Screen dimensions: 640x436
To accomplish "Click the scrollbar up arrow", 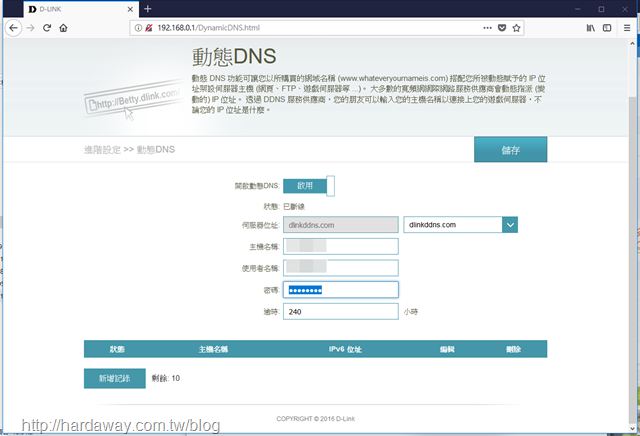I will coord(632,43).
